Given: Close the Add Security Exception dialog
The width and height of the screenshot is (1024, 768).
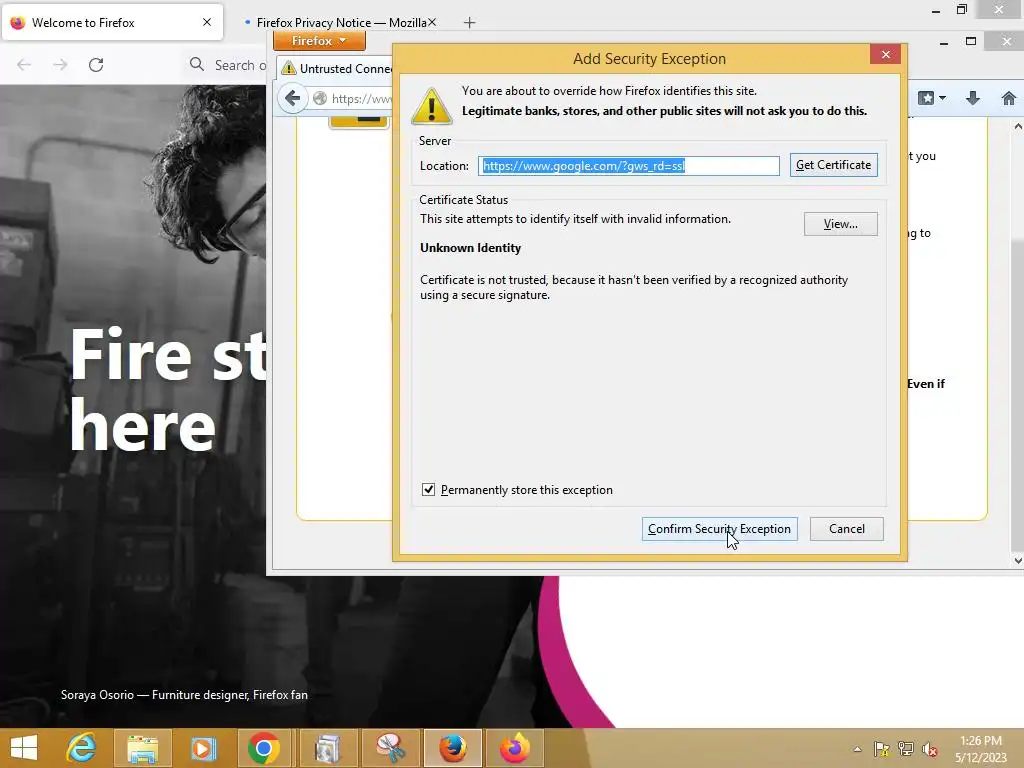Looking at the screenshot, I should point(886,54).
